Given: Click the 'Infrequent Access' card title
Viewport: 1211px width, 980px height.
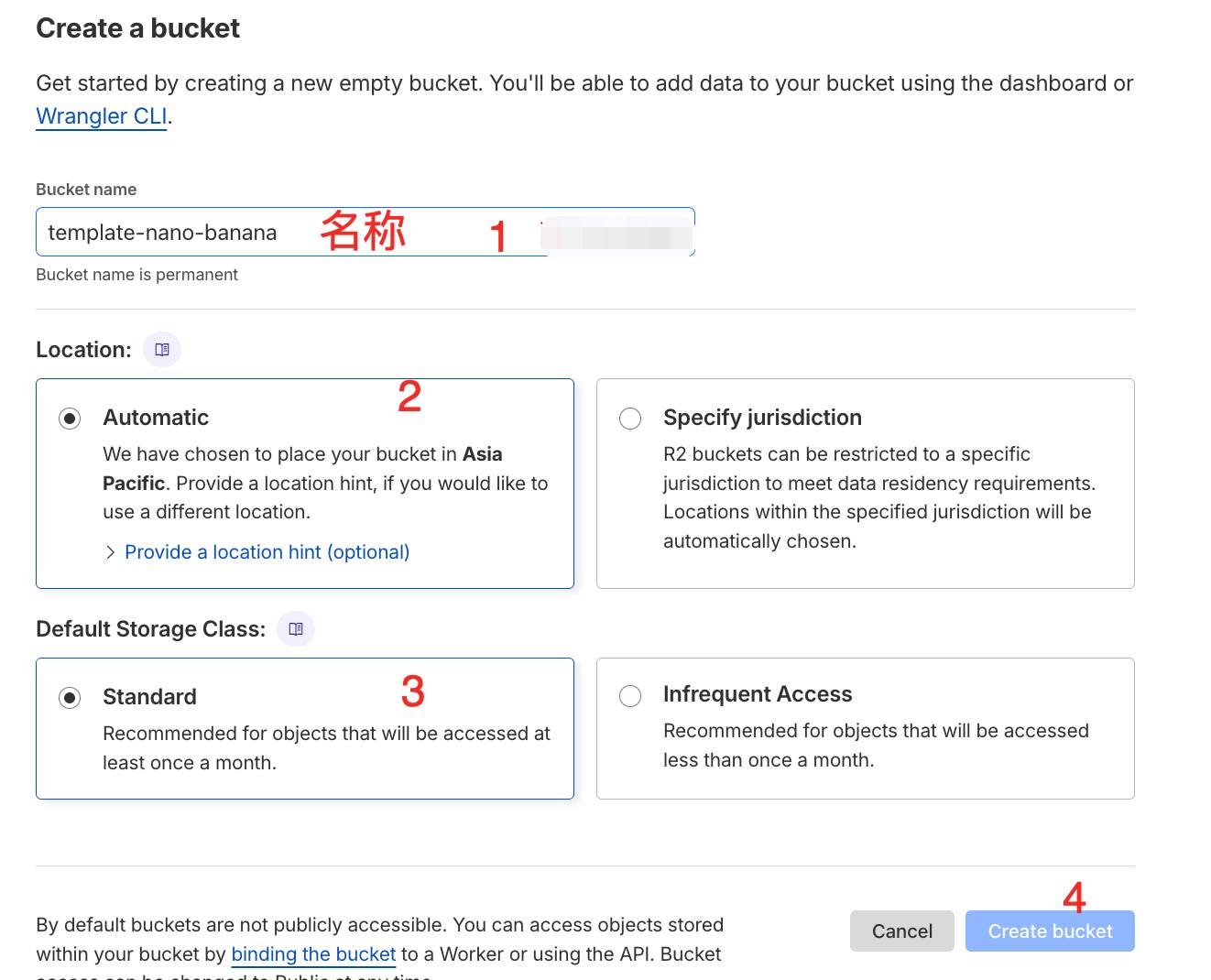Looking at the screenshot, I should pyautogui.click(x=758, y=694).
